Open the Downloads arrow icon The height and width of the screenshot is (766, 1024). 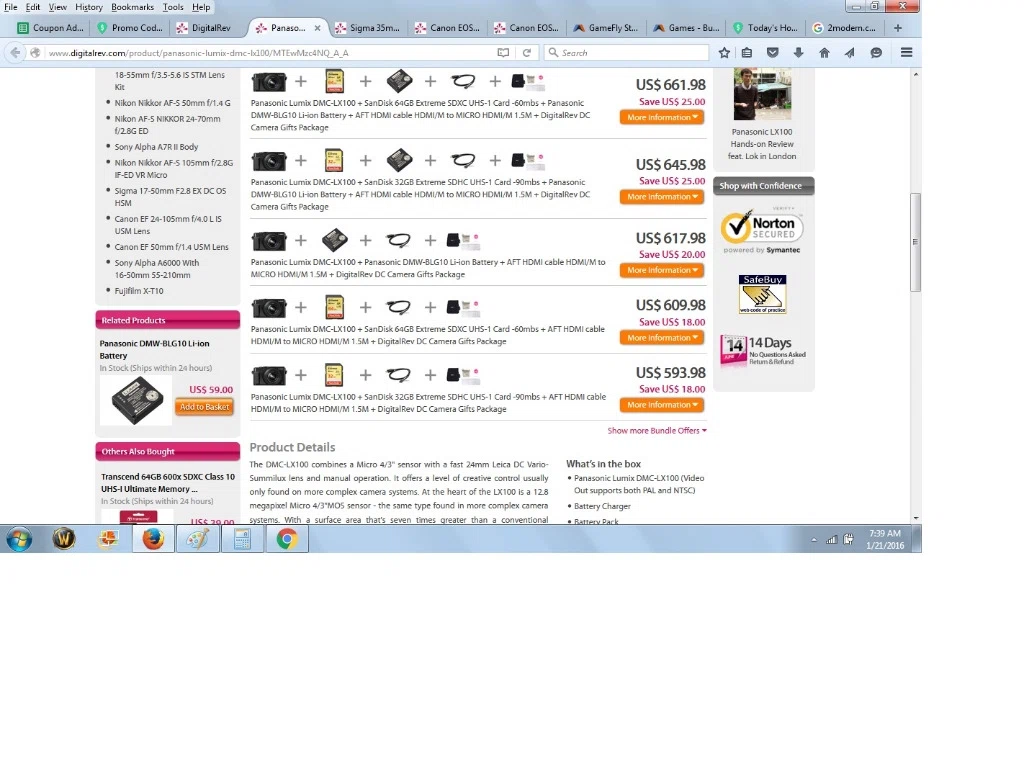click(798, 53)
